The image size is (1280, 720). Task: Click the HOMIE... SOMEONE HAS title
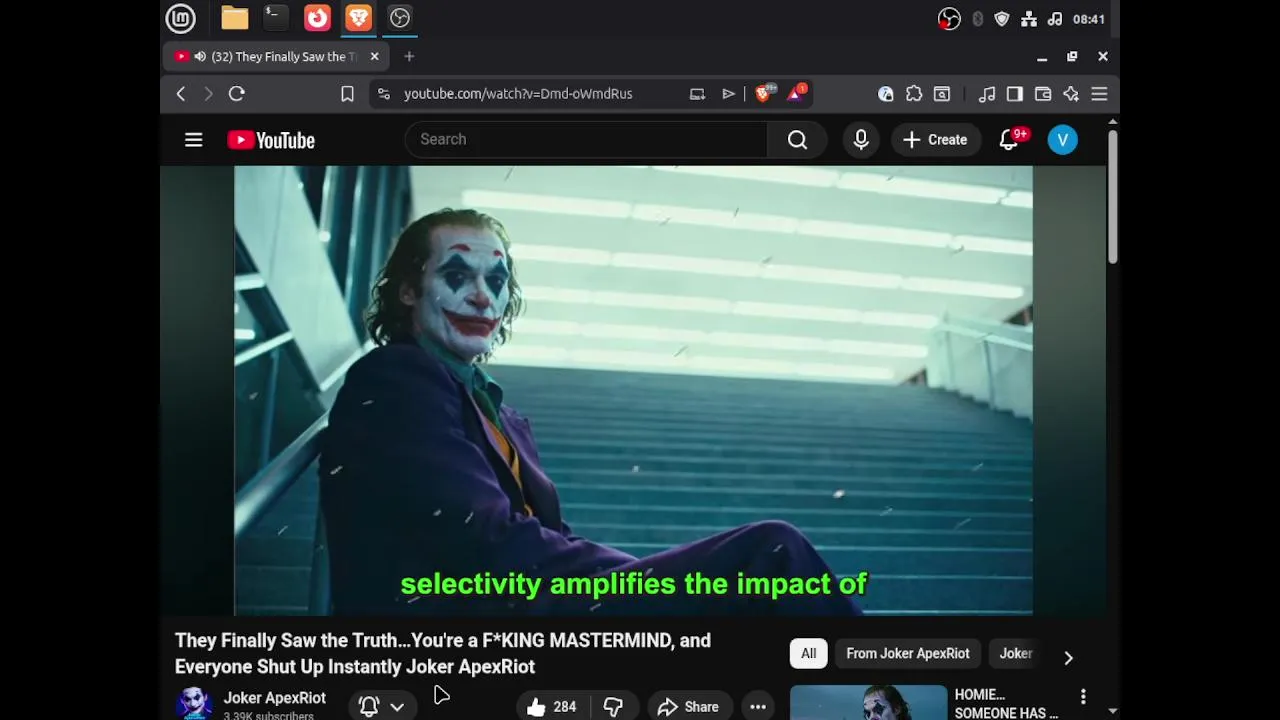[x=1006, y=704]
